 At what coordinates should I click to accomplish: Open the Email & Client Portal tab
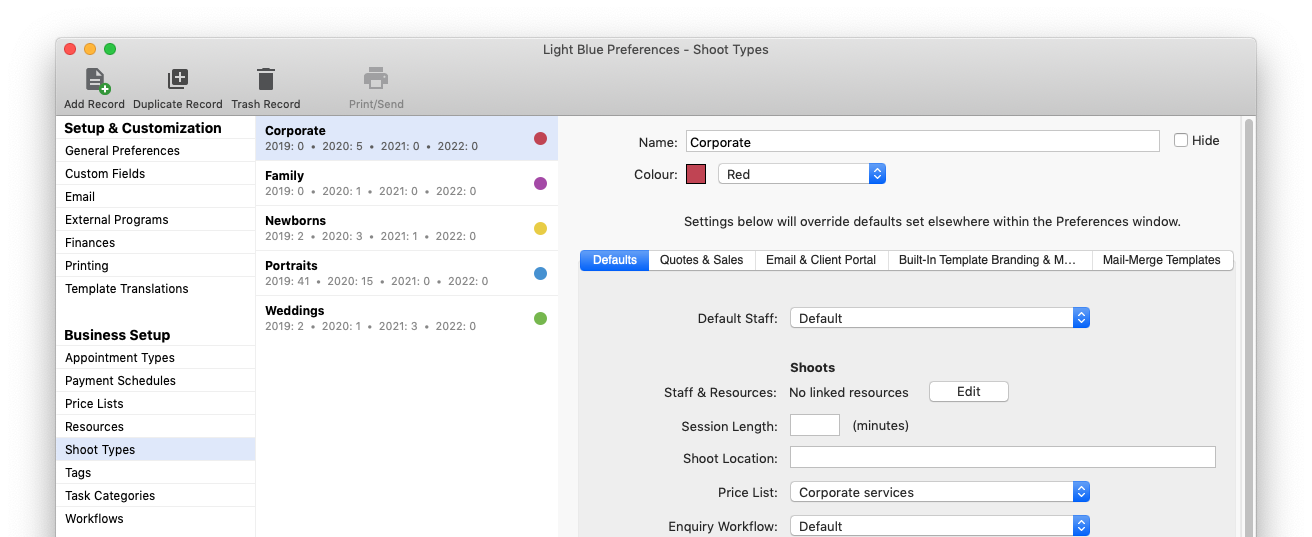(820, 260)
